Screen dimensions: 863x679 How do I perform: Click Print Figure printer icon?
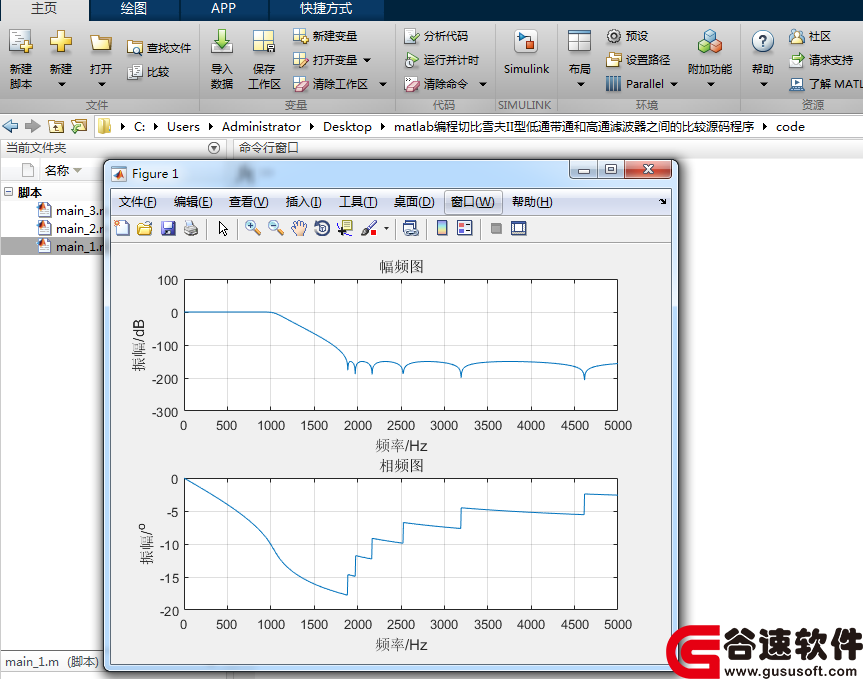pos(191,228)
